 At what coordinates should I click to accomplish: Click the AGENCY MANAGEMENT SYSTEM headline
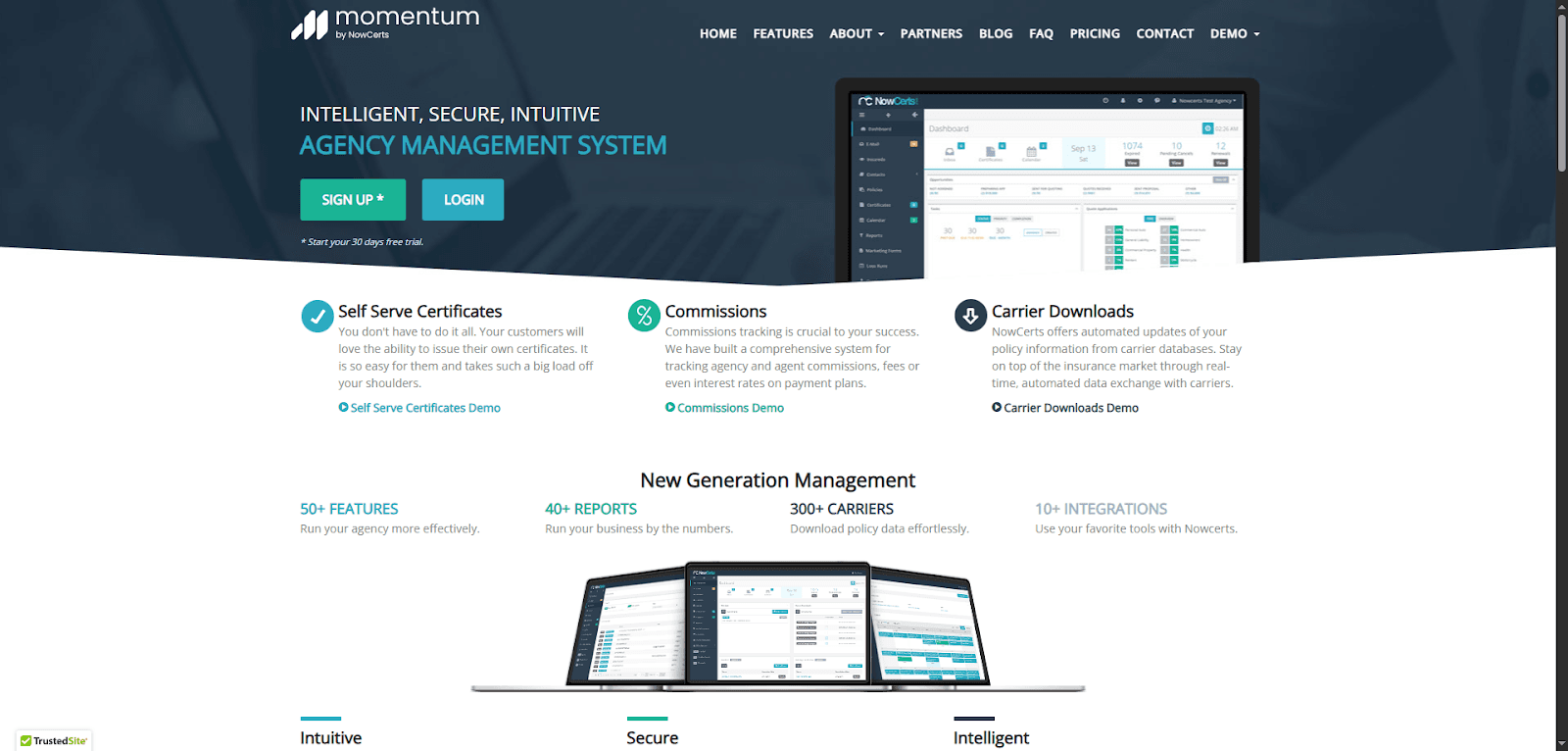point(483,146)
